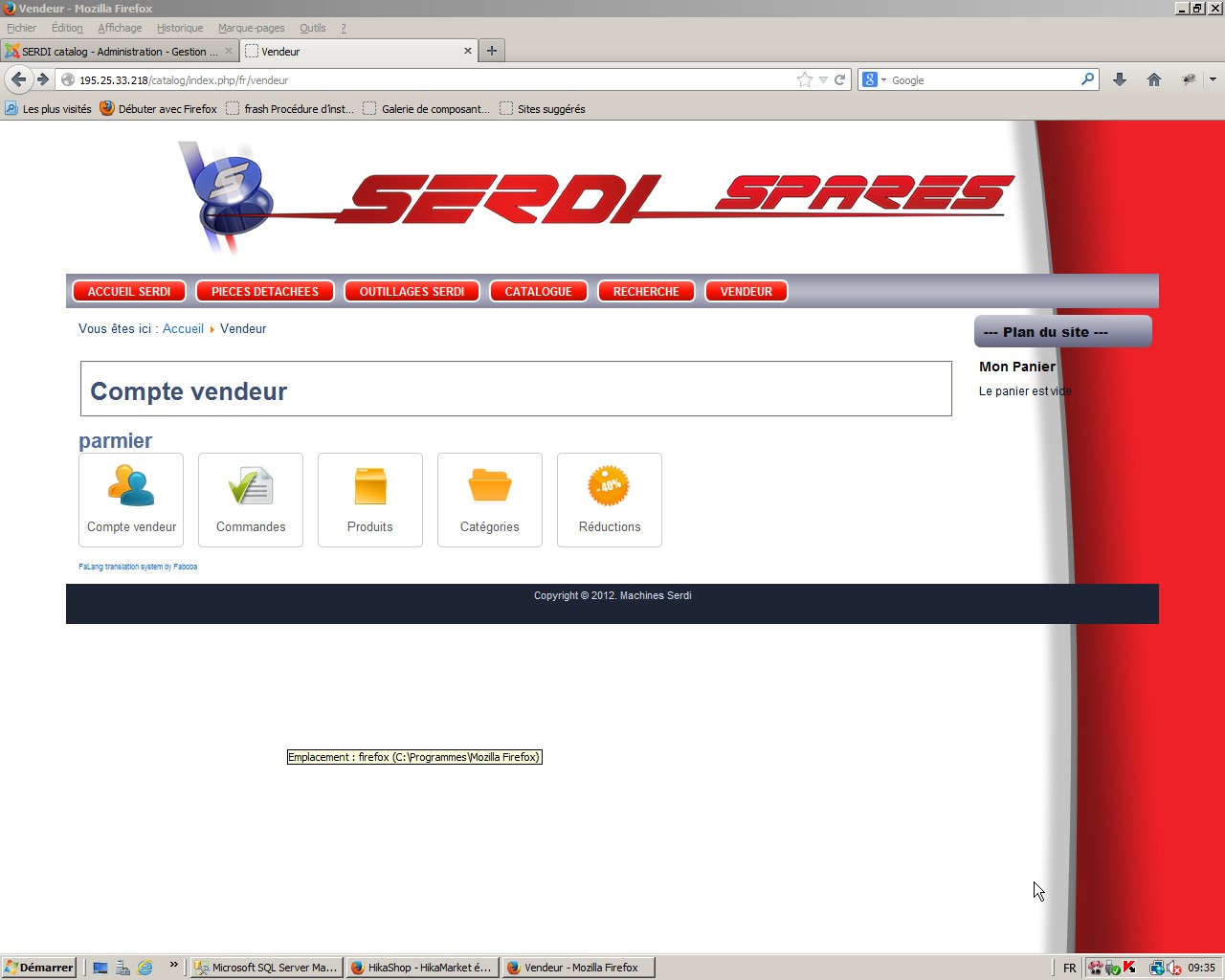Click the Démarrer start button
The height and width of the screenshot is (980, 1225).
click(x=38, y=968)
